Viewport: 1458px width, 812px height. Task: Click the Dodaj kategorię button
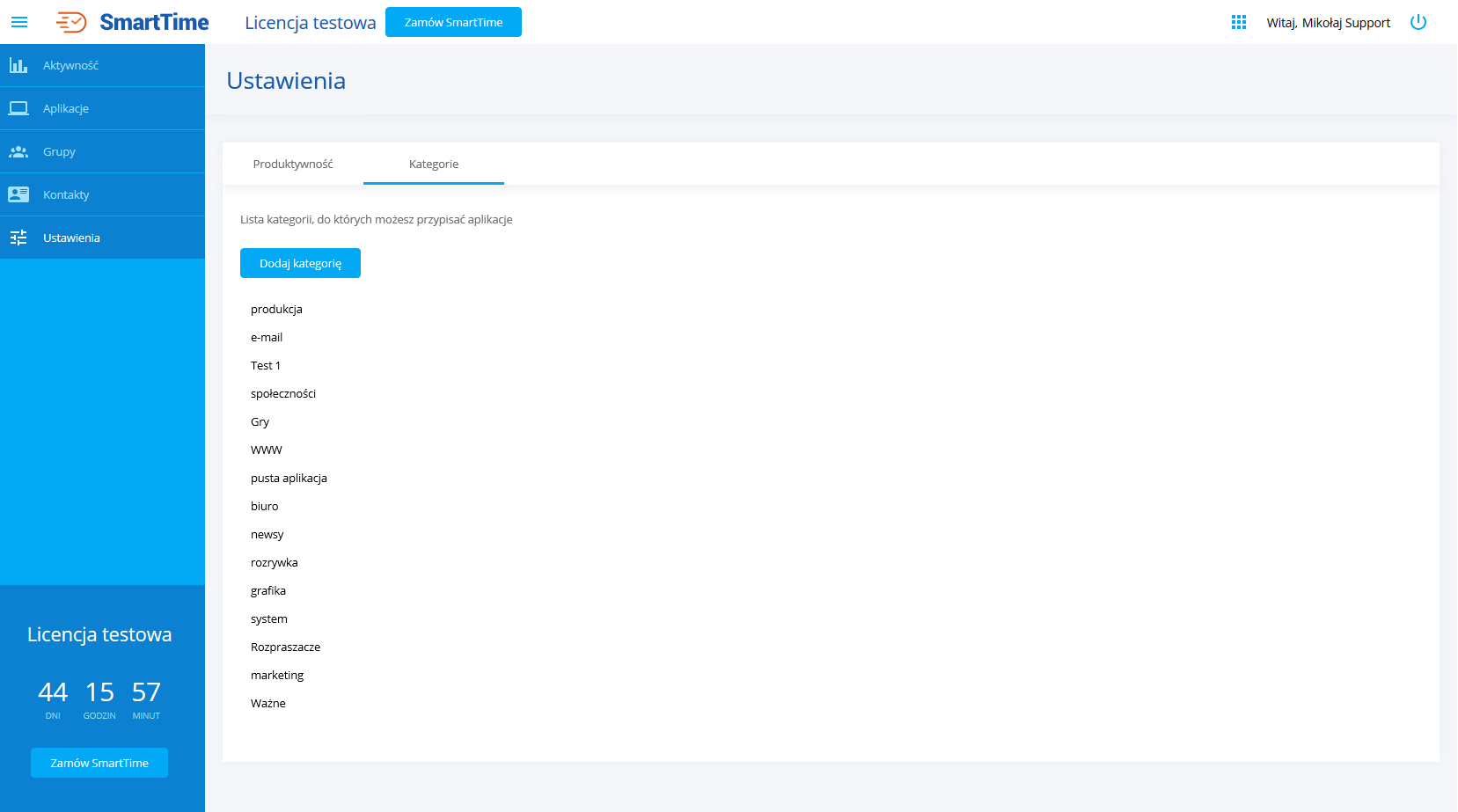click(x=300, y=262)
